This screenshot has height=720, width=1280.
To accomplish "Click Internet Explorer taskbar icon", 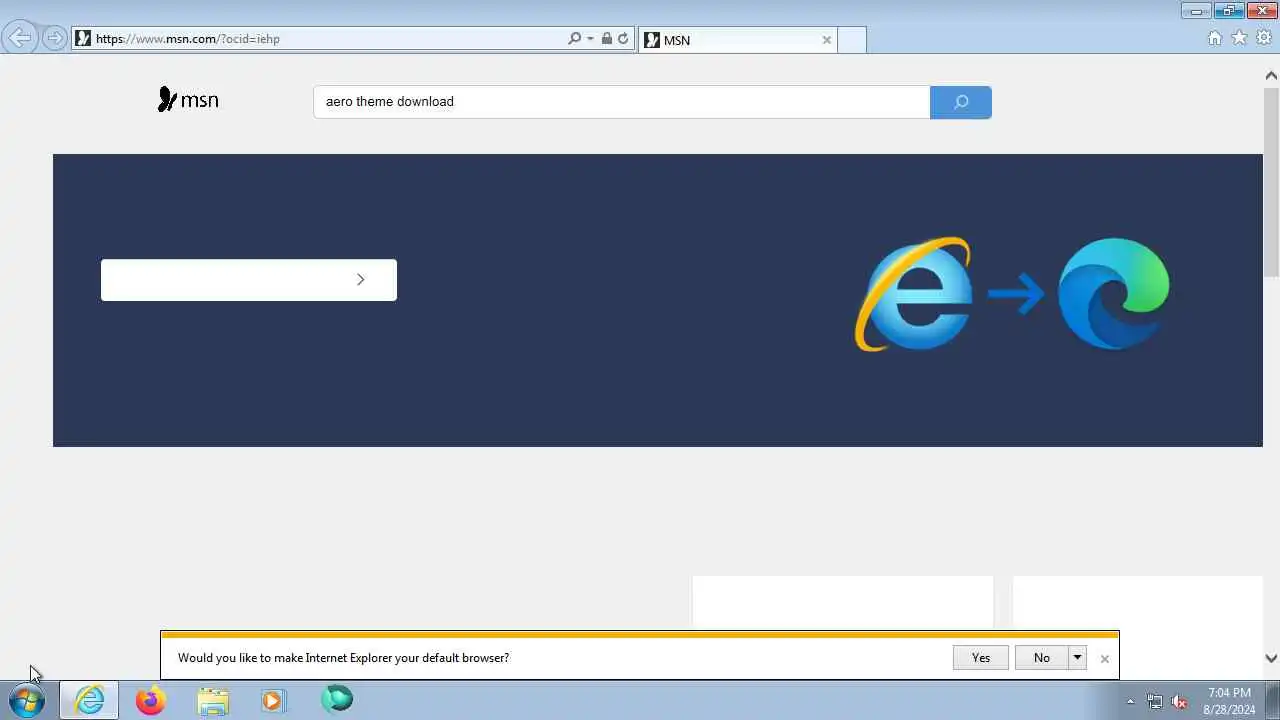I will pyautogui.click(x=89, y=700).
